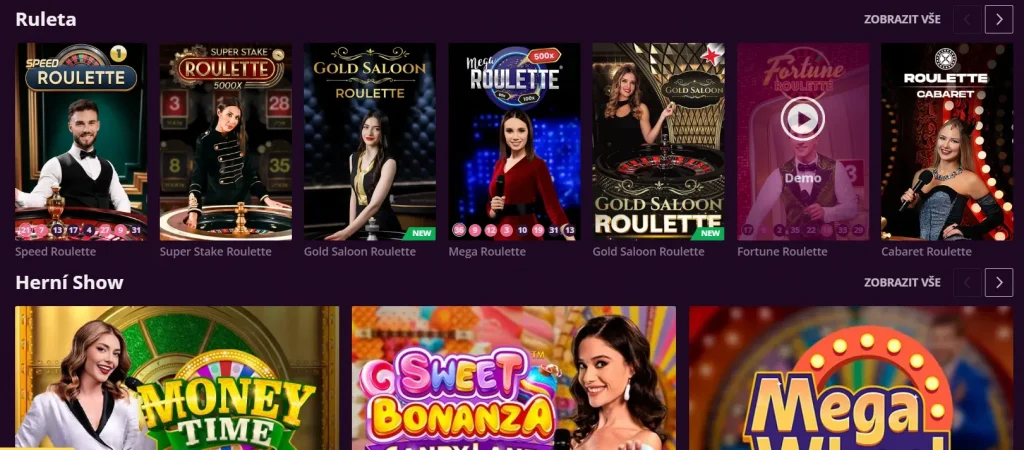Viewport: 1024px width, 450px height.
Task: Show next Herní Show games arrow
Action: point(999,282)
